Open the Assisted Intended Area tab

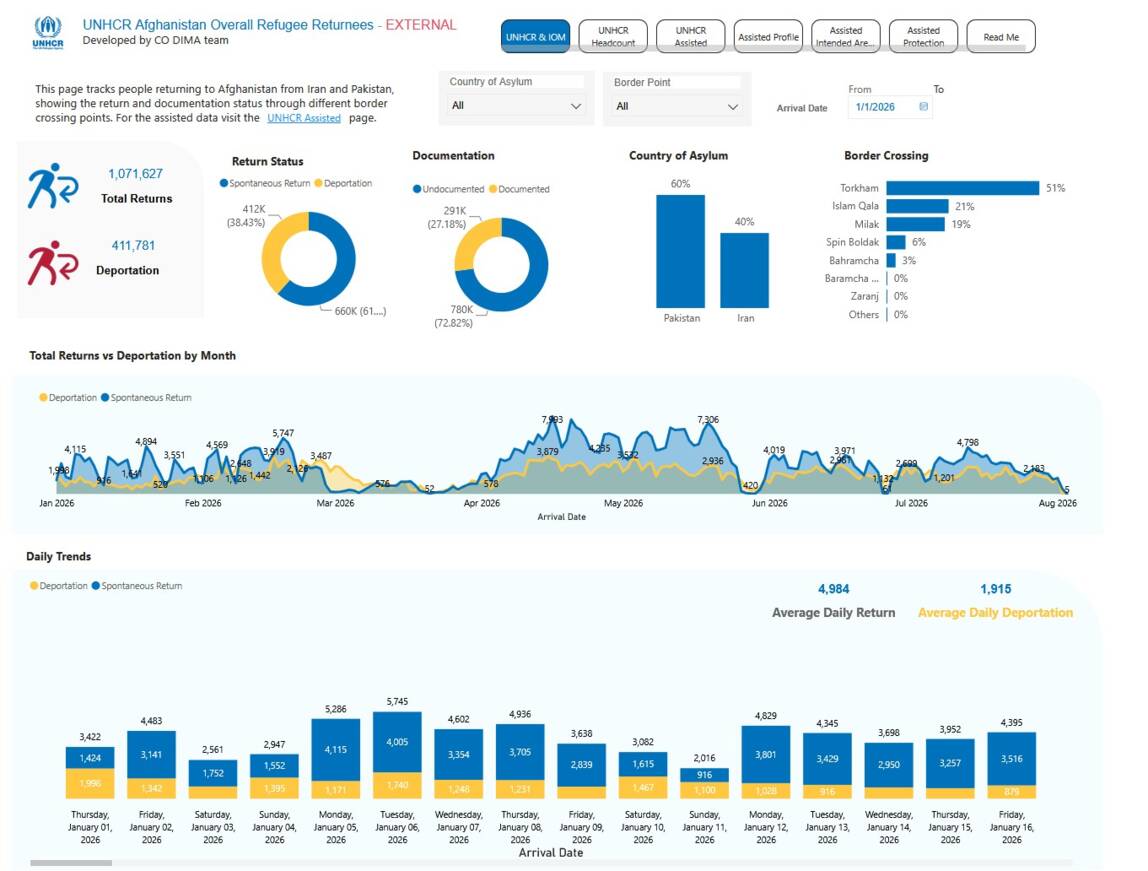[846, 37]
